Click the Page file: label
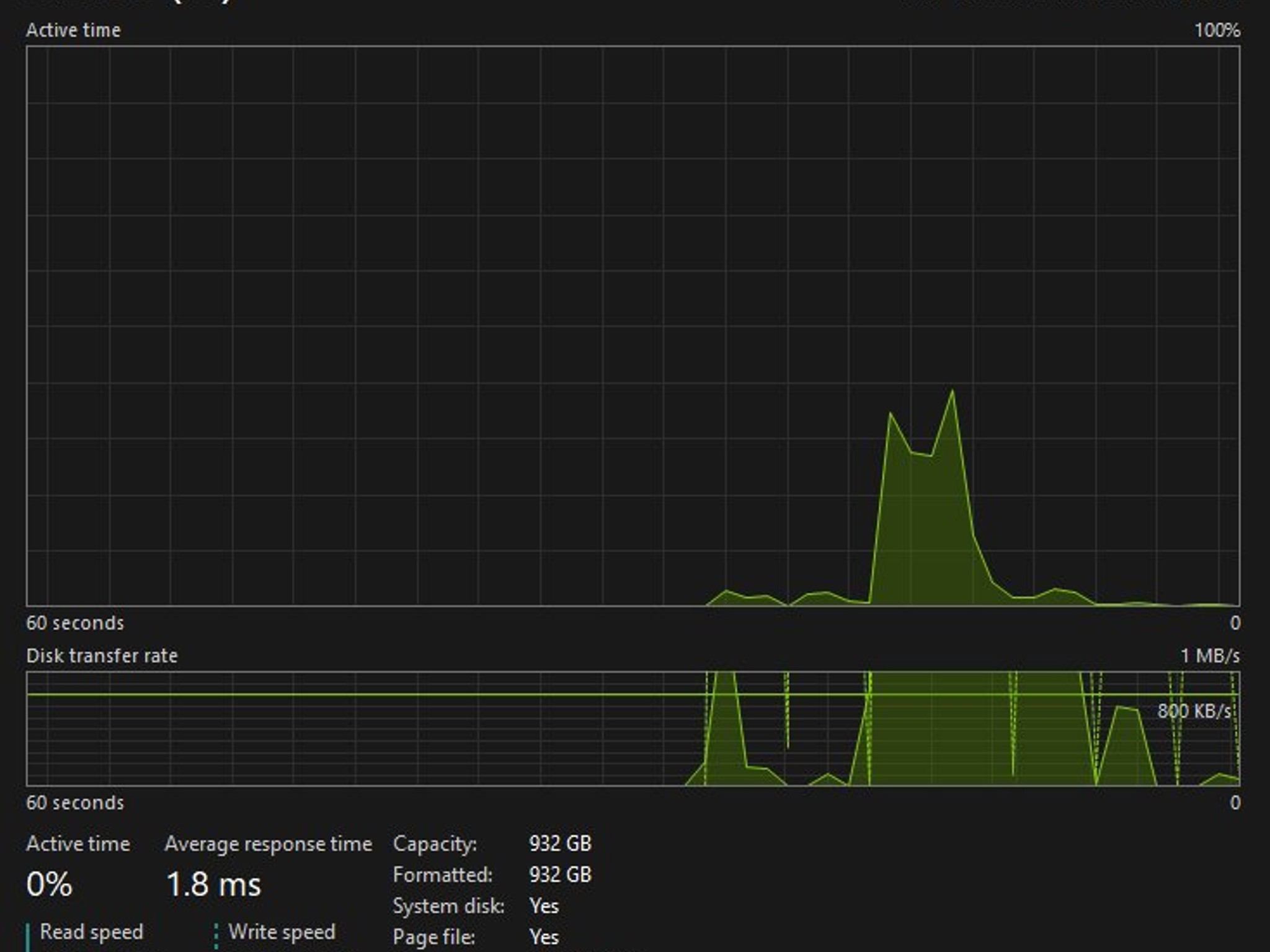The height and width of the screenshot is (952, 1270). (x=433, y=937)
